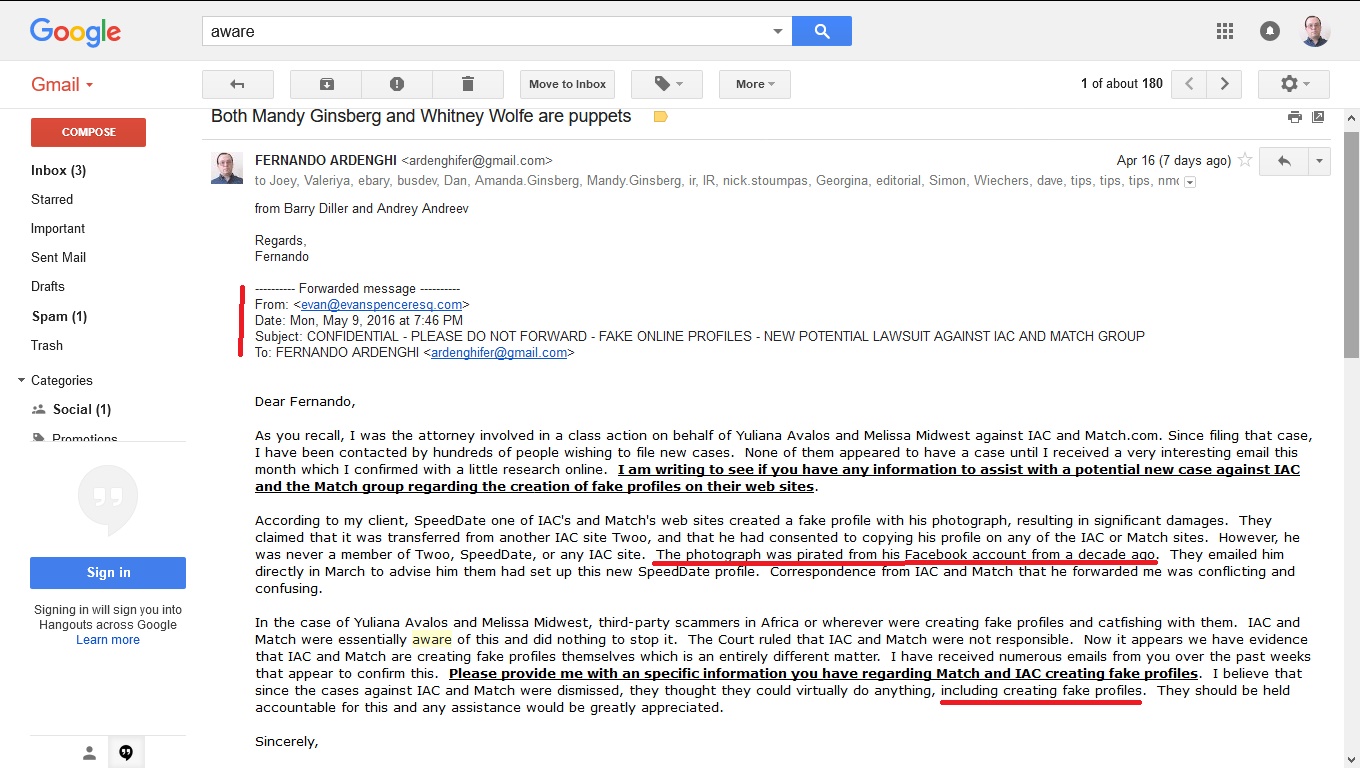
Task: Click evan@evanspenceresq.com email link
Action: (381, 304)
